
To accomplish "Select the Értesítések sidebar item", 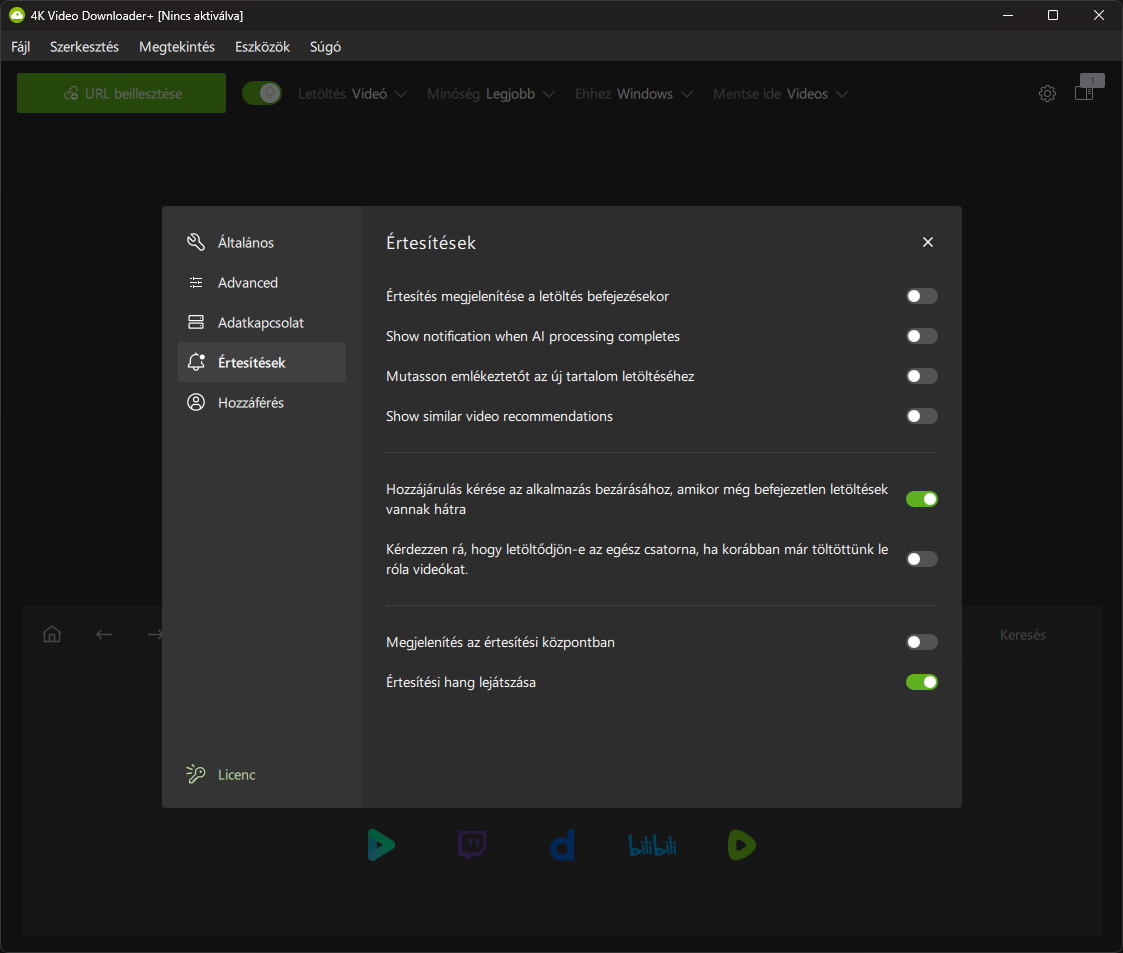I will [261, 362].
